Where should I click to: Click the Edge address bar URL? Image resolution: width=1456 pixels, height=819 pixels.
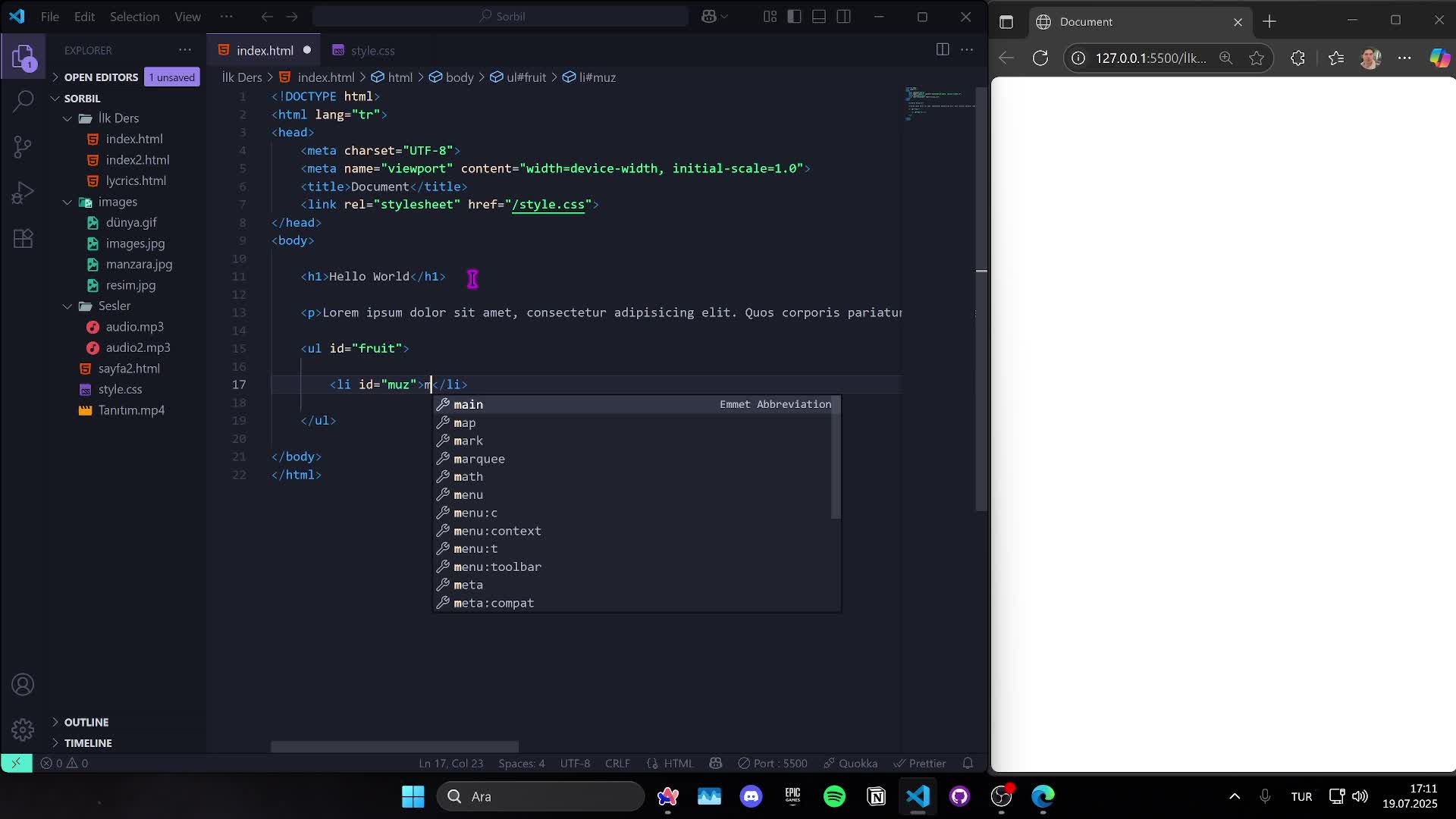(1150, 58)
